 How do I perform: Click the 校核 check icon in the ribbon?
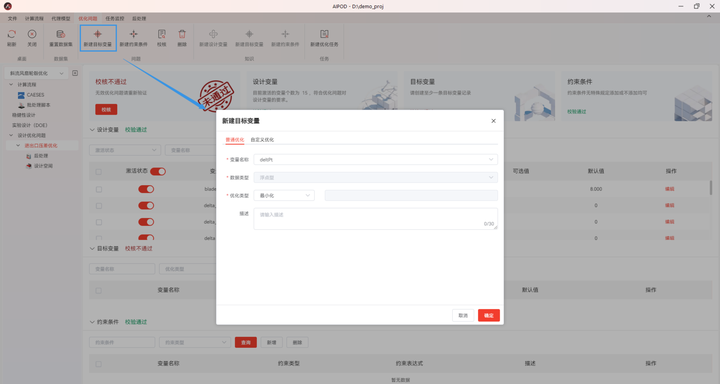pos(162,34)
